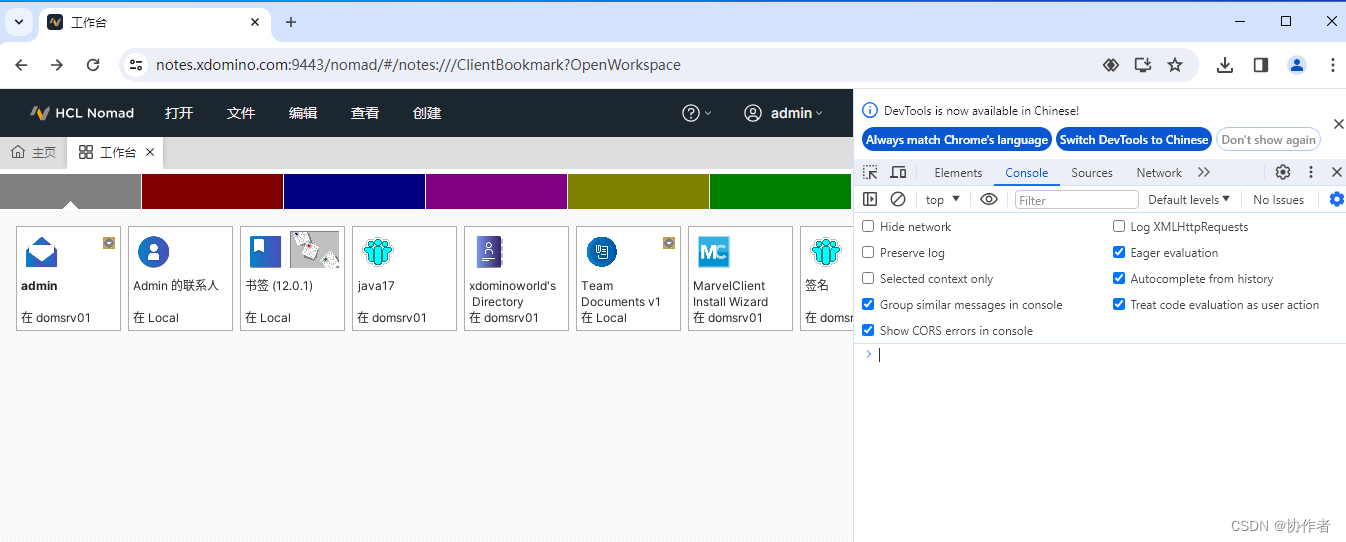Expand the help menu chevron

[x=708, y=113]
